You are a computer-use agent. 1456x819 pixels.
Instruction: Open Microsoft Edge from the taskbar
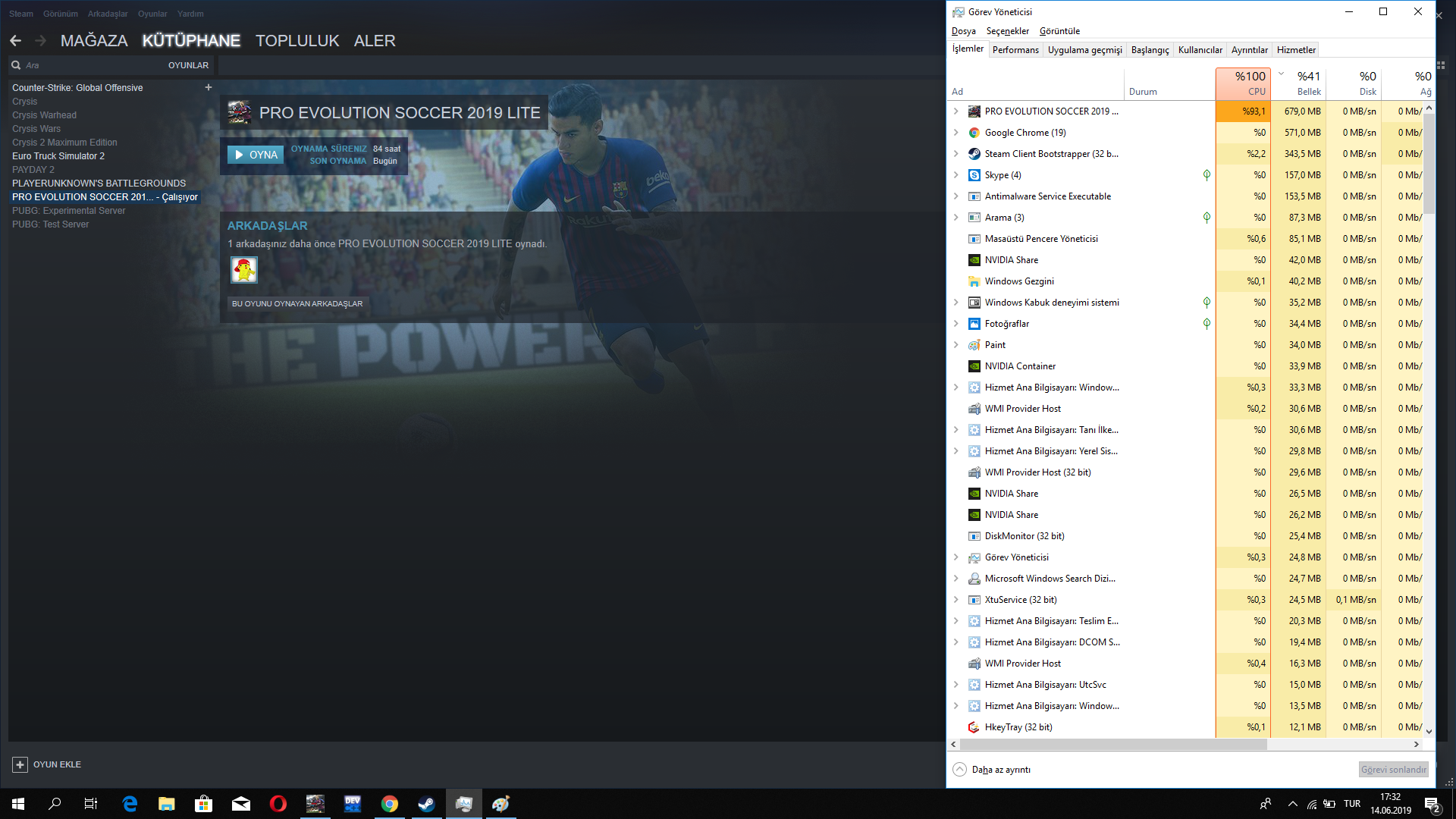pyautogui.click(x=130, y=804)
